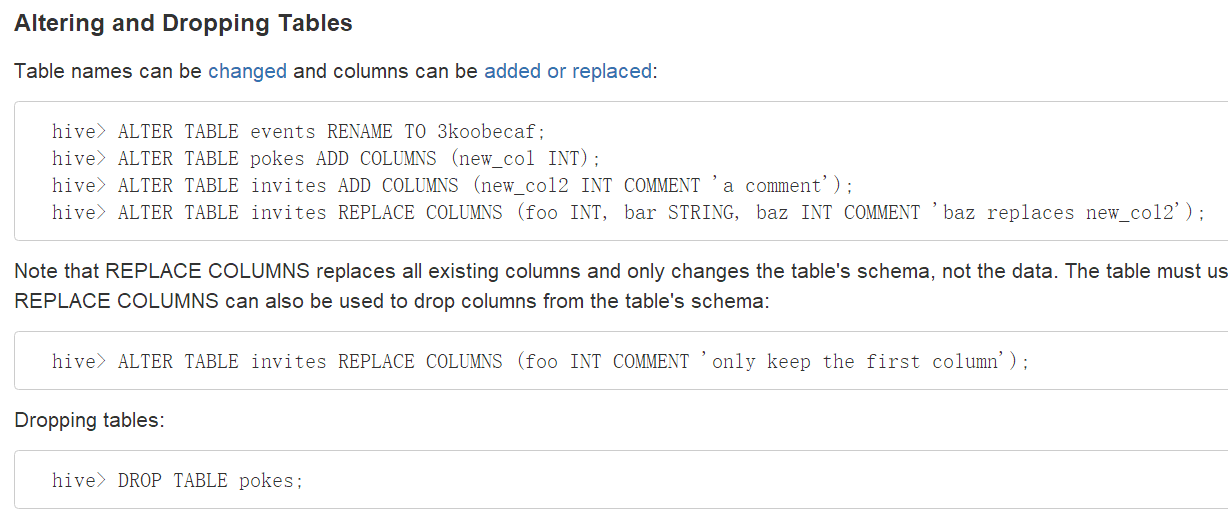
Task: Click the ALTER TABLE events RENAME line
Action: [x=298, y=131]
